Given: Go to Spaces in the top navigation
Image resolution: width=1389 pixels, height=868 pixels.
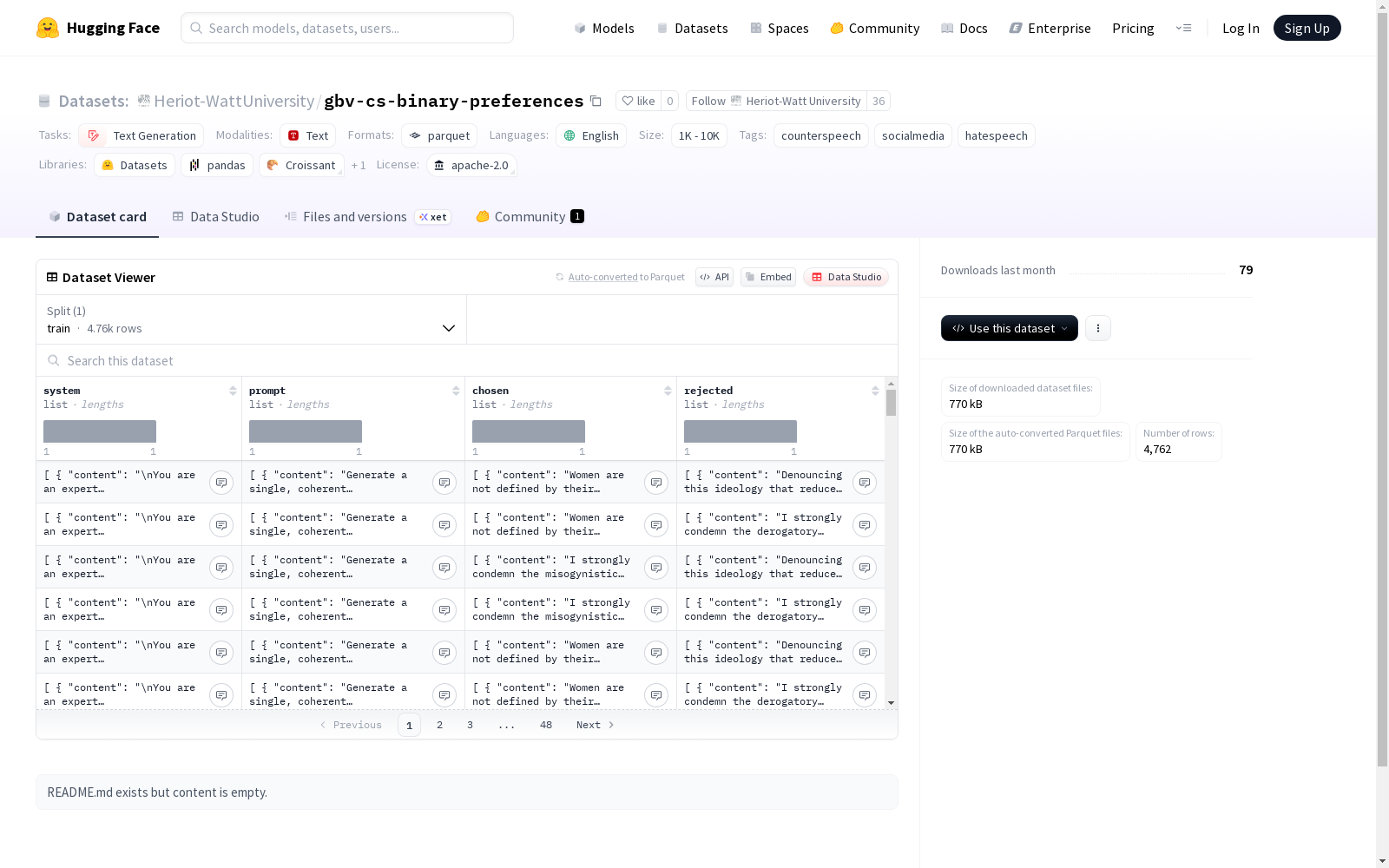Looking at the screenshot, I should coord(780,28).
